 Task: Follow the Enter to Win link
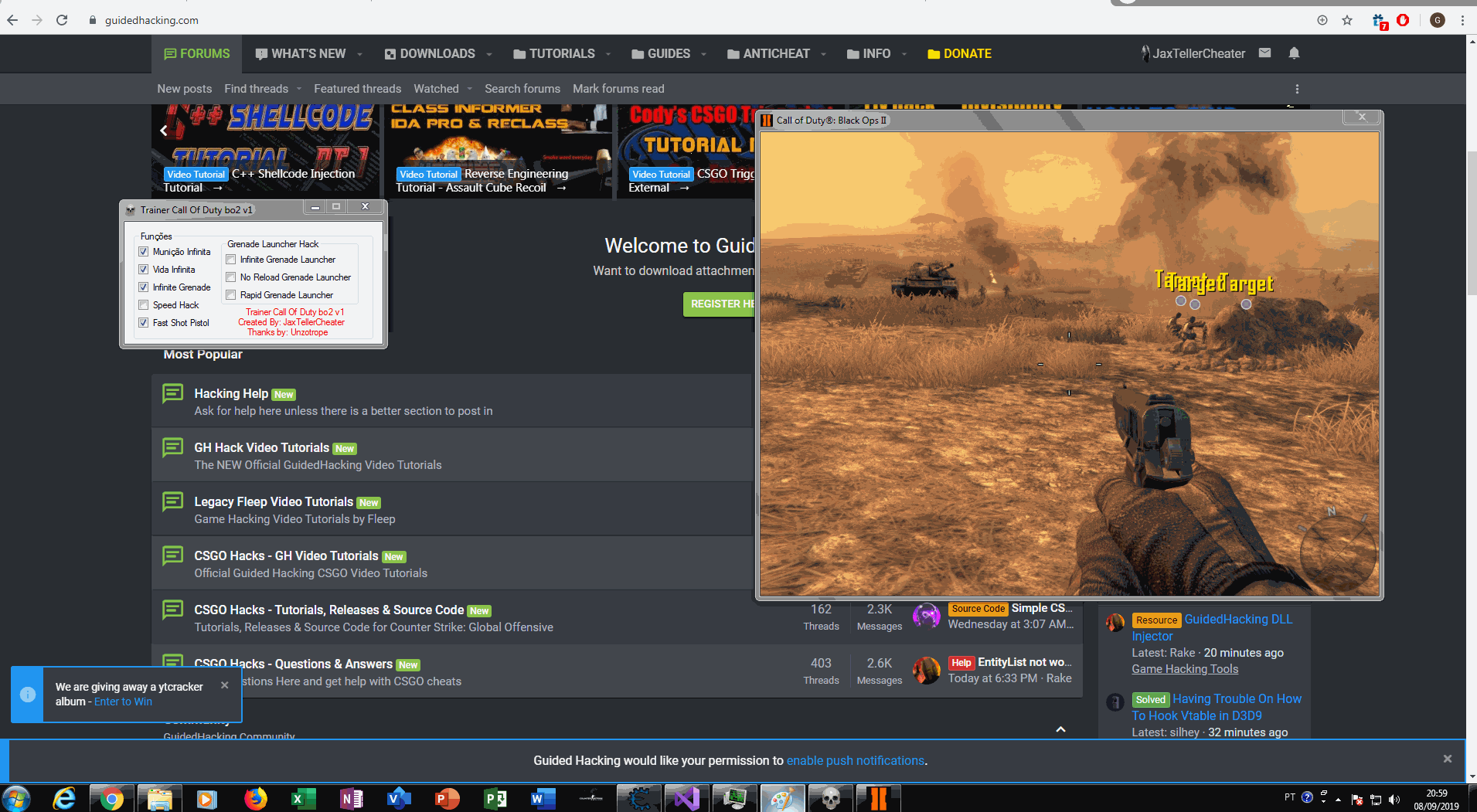coord(123,702)
